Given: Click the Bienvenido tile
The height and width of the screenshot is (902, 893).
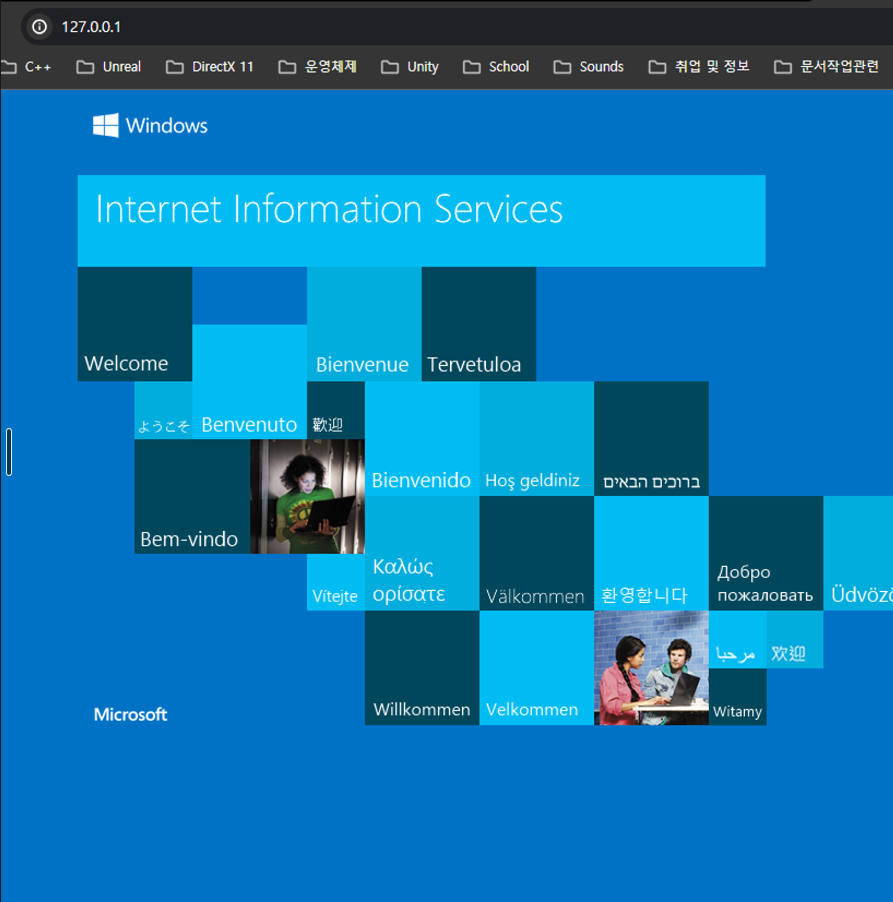Looking at the screenshot, I should click(422, 438).
